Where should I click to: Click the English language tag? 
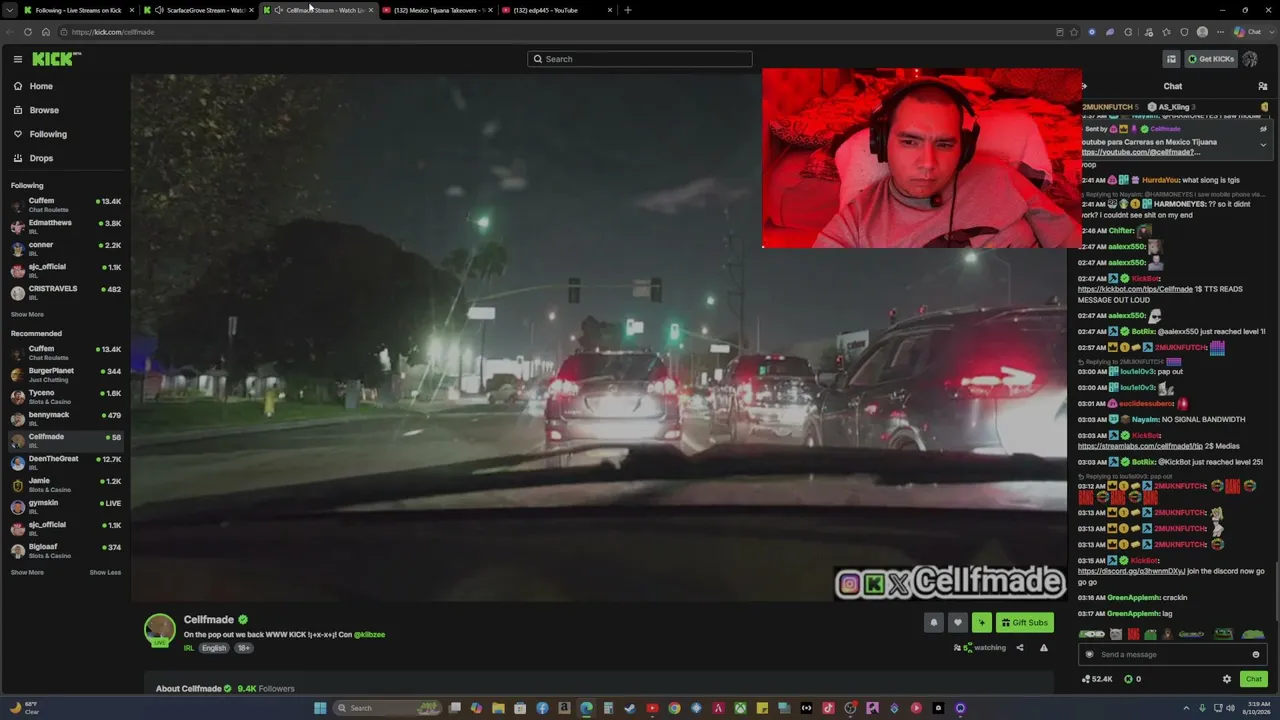(214, 648)
